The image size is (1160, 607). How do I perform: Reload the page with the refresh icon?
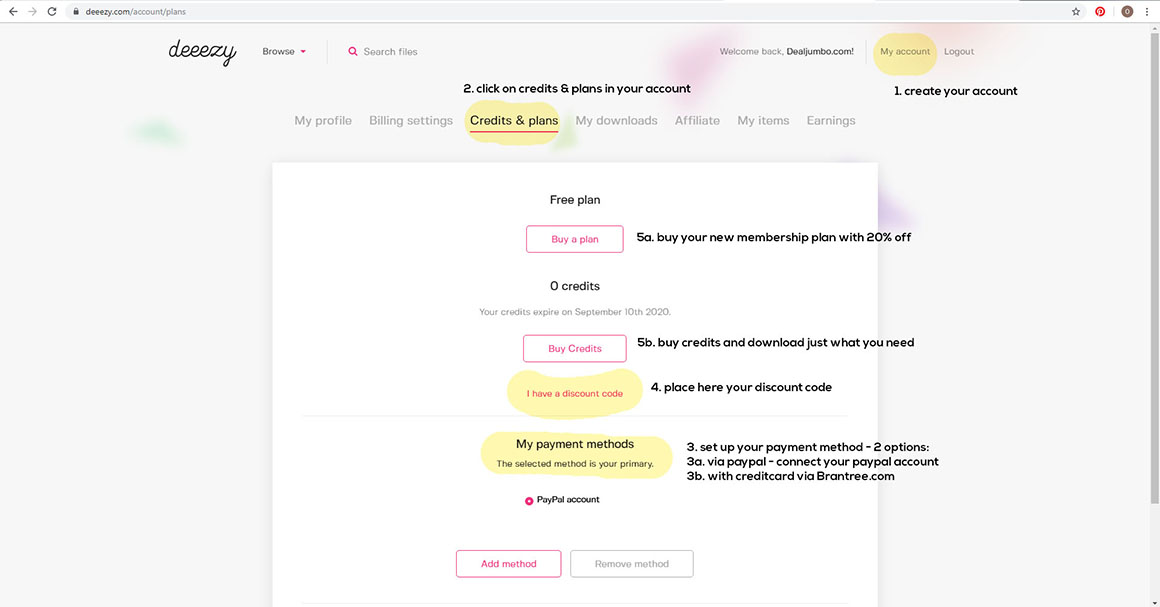(x=53, y=12)
